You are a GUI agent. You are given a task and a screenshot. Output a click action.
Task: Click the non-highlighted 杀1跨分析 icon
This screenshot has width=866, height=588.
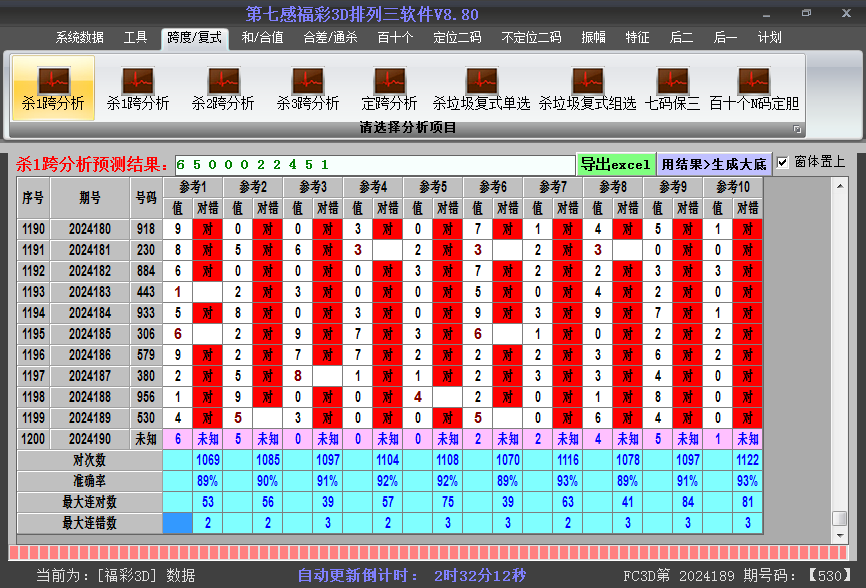(138, 88)
